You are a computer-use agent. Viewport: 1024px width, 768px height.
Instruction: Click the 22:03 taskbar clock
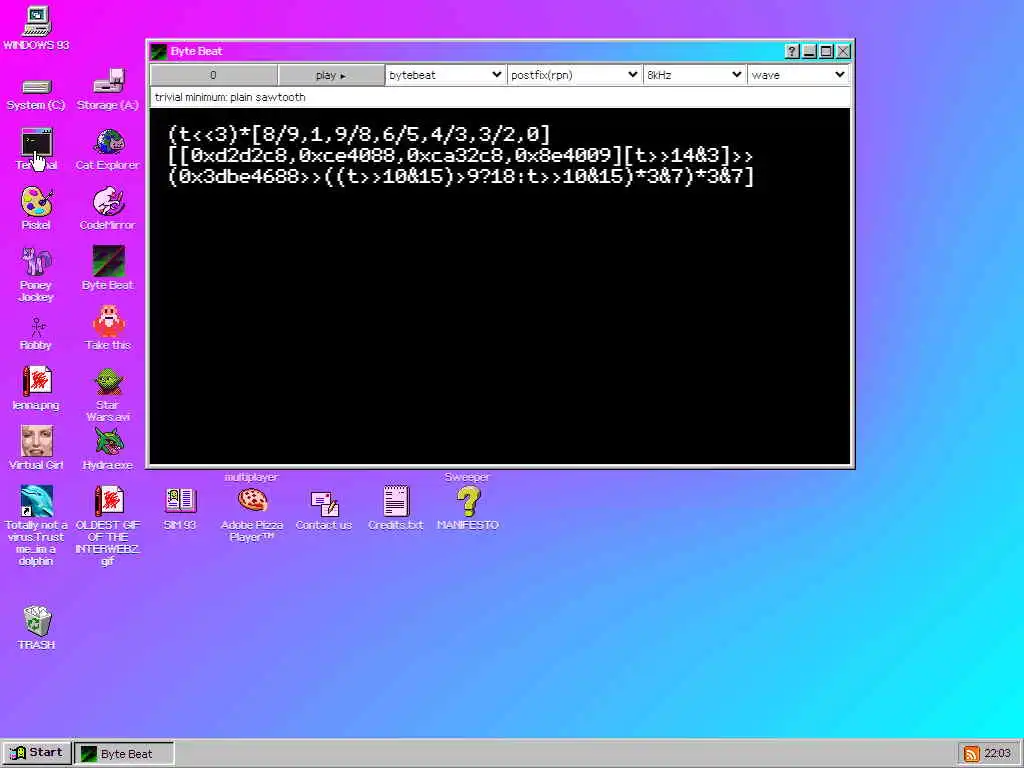click(997, 754)
